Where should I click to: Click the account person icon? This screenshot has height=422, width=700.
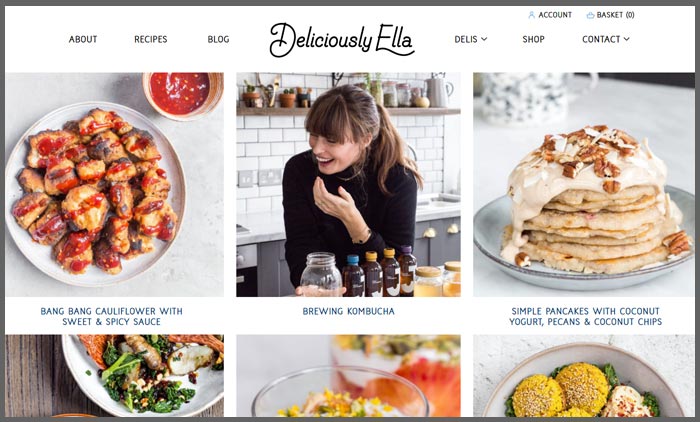(x=531, y=15)
